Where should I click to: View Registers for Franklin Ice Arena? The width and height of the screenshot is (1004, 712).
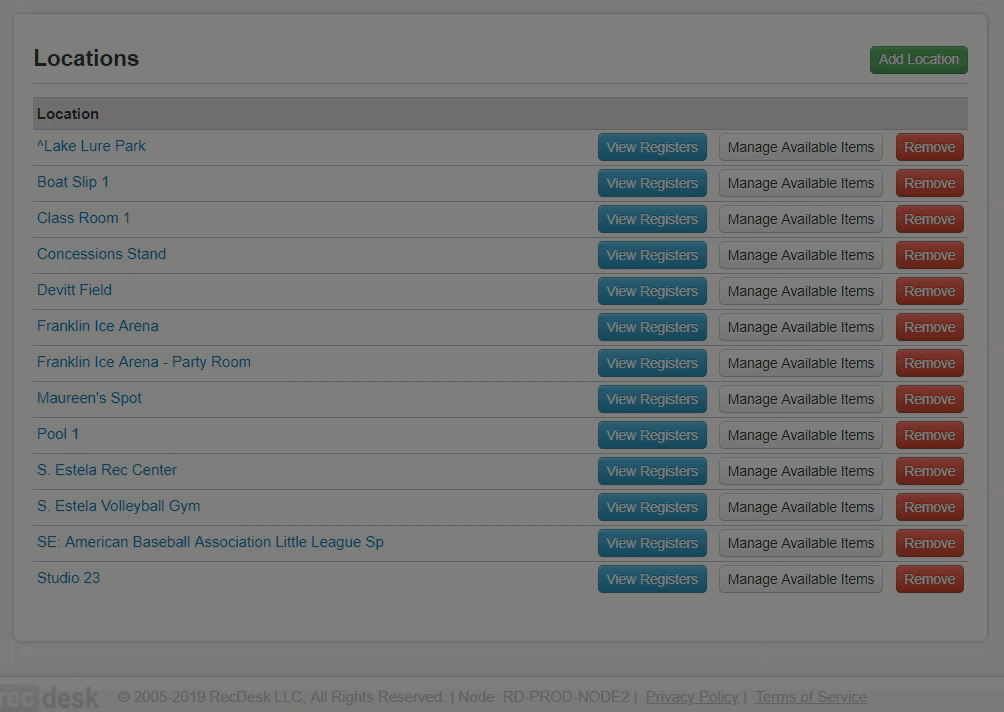[x=652, y=327]
